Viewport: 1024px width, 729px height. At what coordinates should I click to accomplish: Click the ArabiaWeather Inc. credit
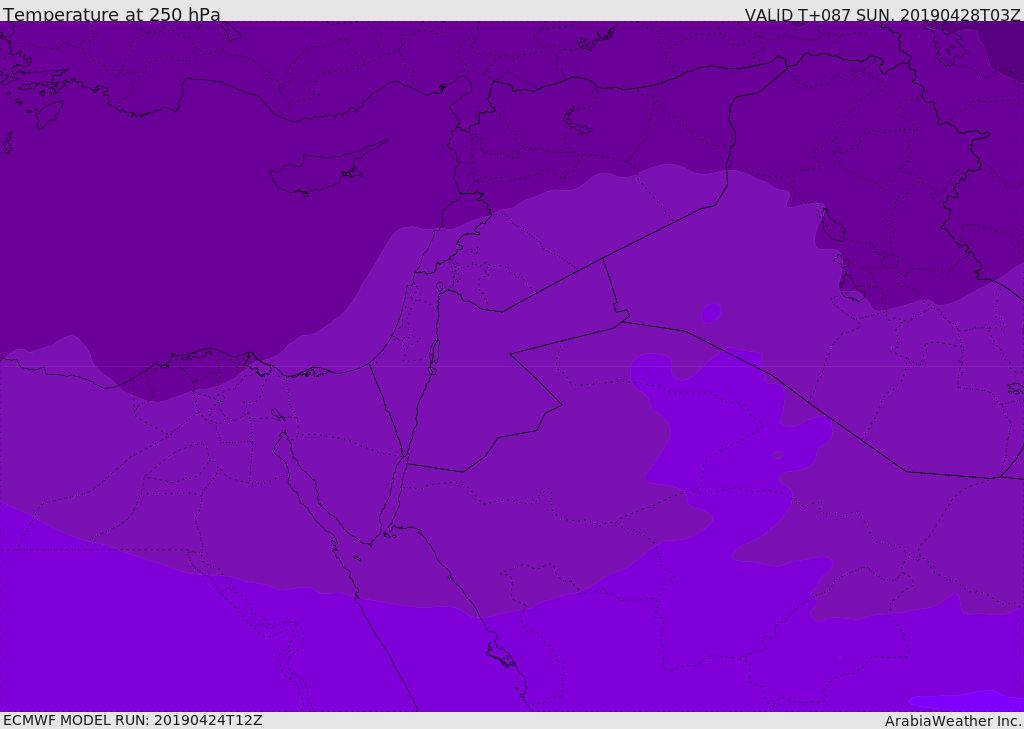coord(952,720)
